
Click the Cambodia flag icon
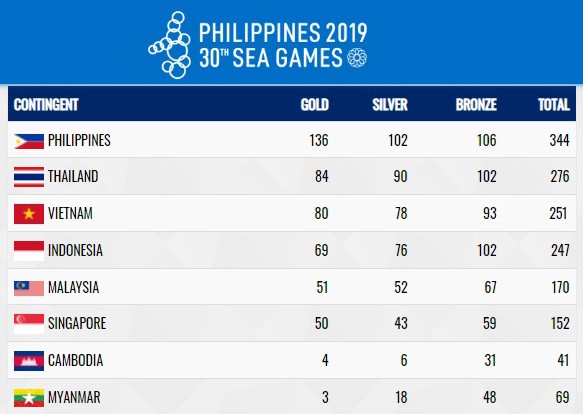coord(29,361)
